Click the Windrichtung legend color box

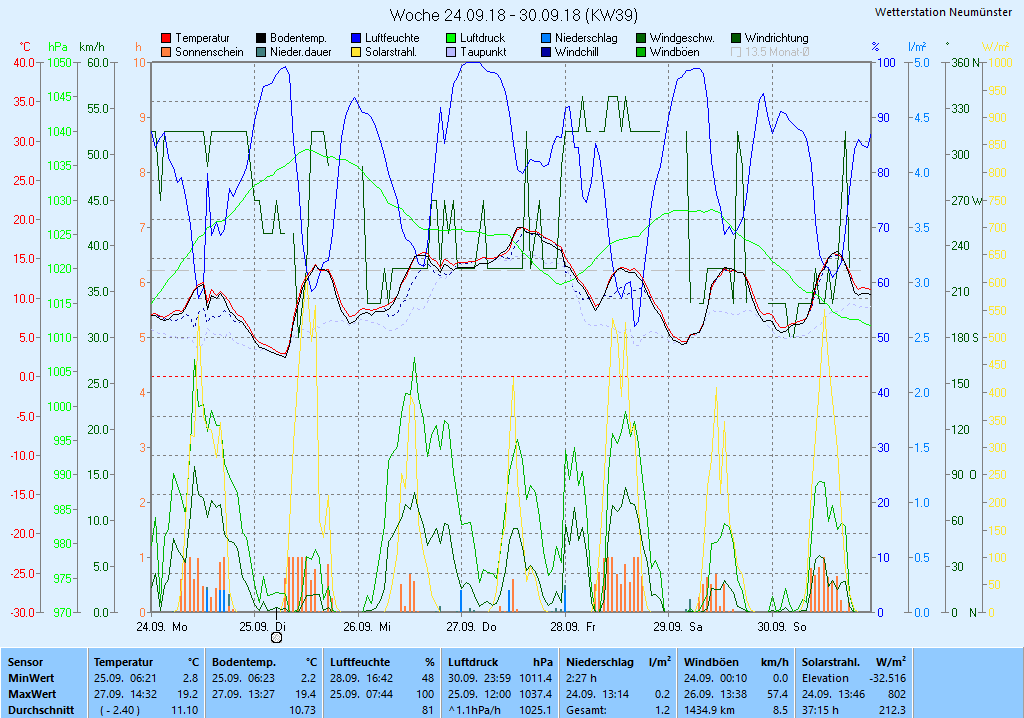[736, 39]
